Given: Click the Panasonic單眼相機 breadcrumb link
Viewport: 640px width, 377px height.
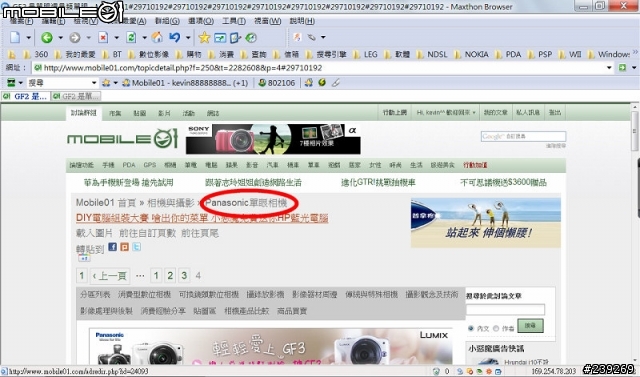Looking at the screenshot, I should pos(247,203).
